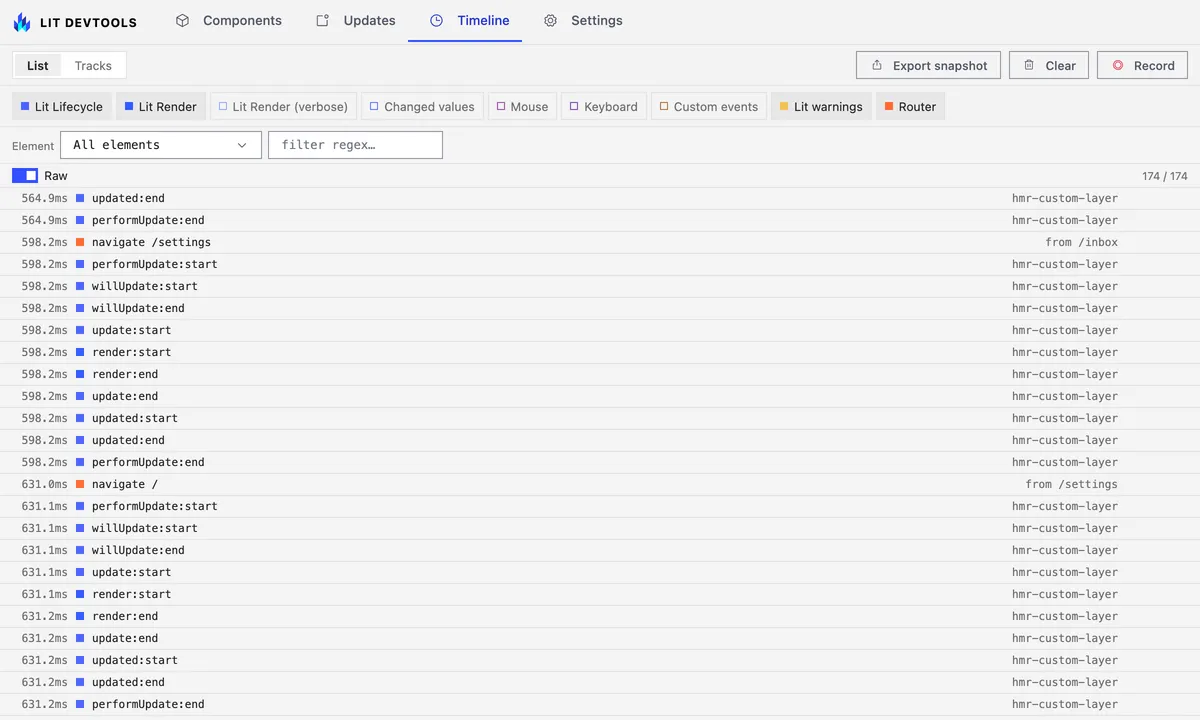Switch to Tracks view
This screenshot has height=720, width=1200.
click(x=93, y=66)
